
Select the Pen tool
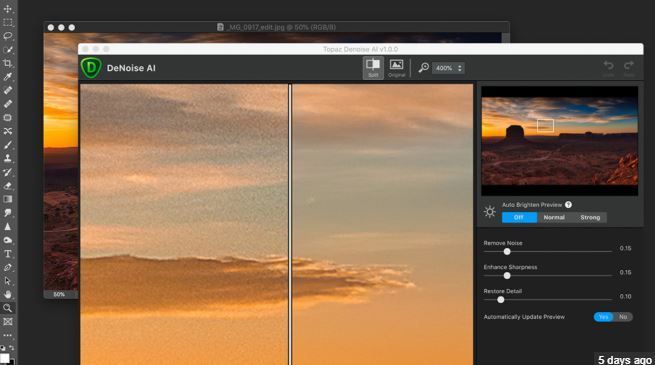8,267
